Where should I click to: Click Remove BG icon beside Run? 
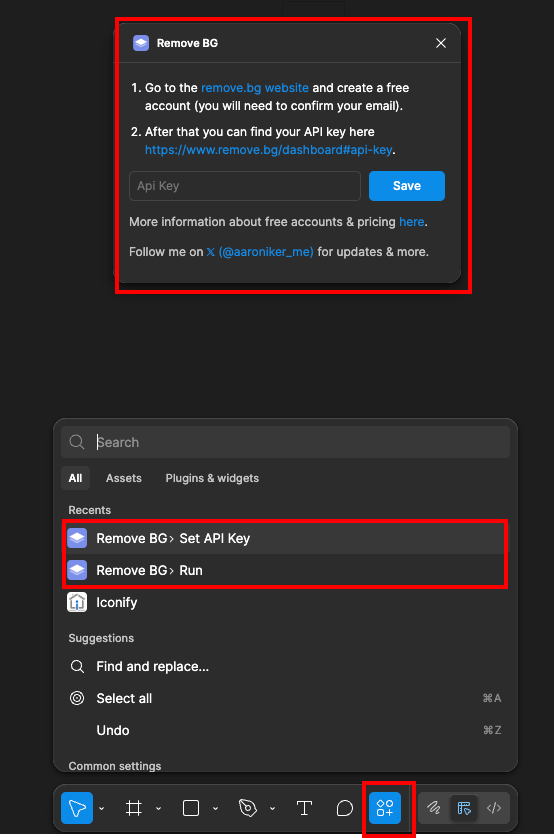[77, 570]
